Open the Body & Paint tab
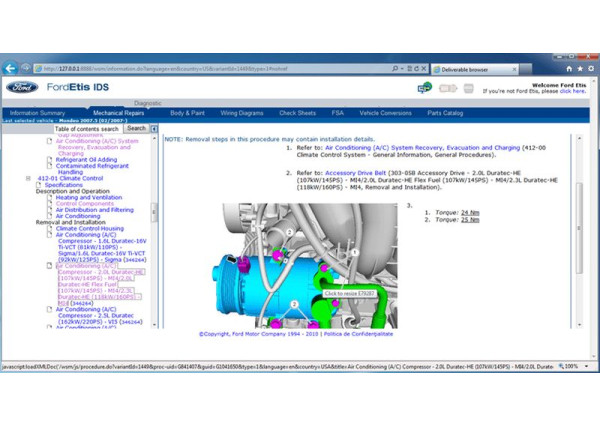Viewport: 600px width, 427px height. (x=187, y=113)
